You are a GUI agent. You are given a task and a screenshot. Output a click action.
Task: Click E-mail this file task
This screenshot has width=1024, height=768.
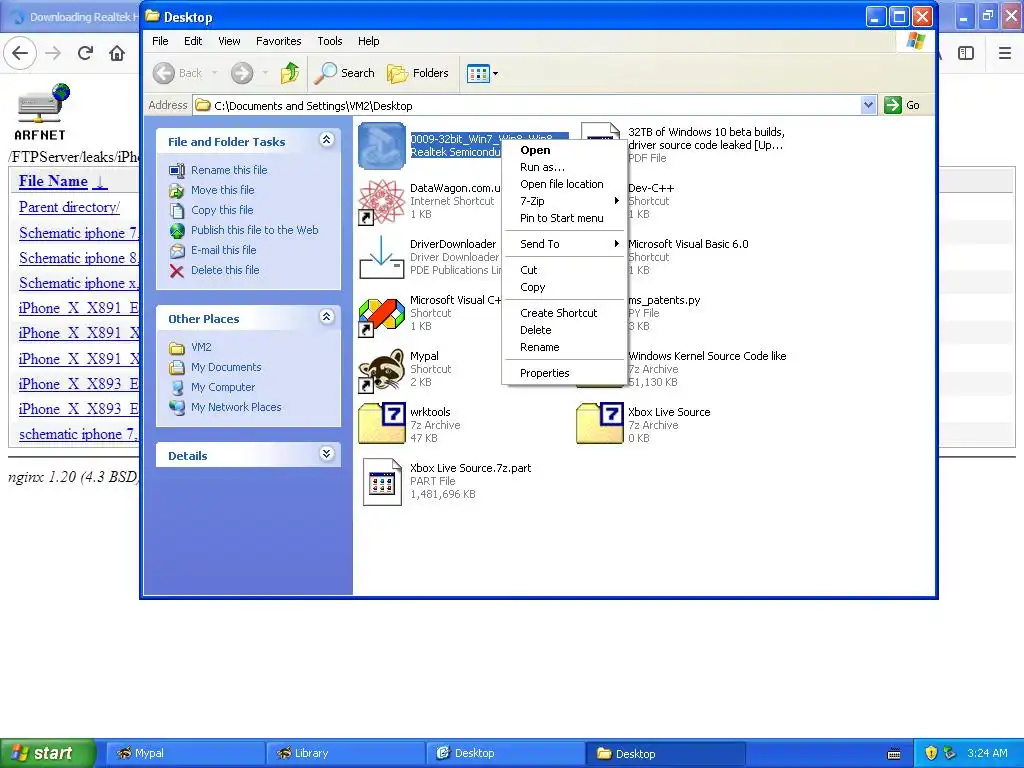[x=223, y=250]
